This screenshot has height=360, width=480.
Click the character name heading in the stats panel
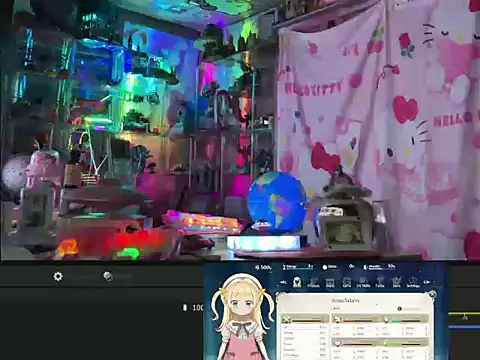(x=345, y=300)
